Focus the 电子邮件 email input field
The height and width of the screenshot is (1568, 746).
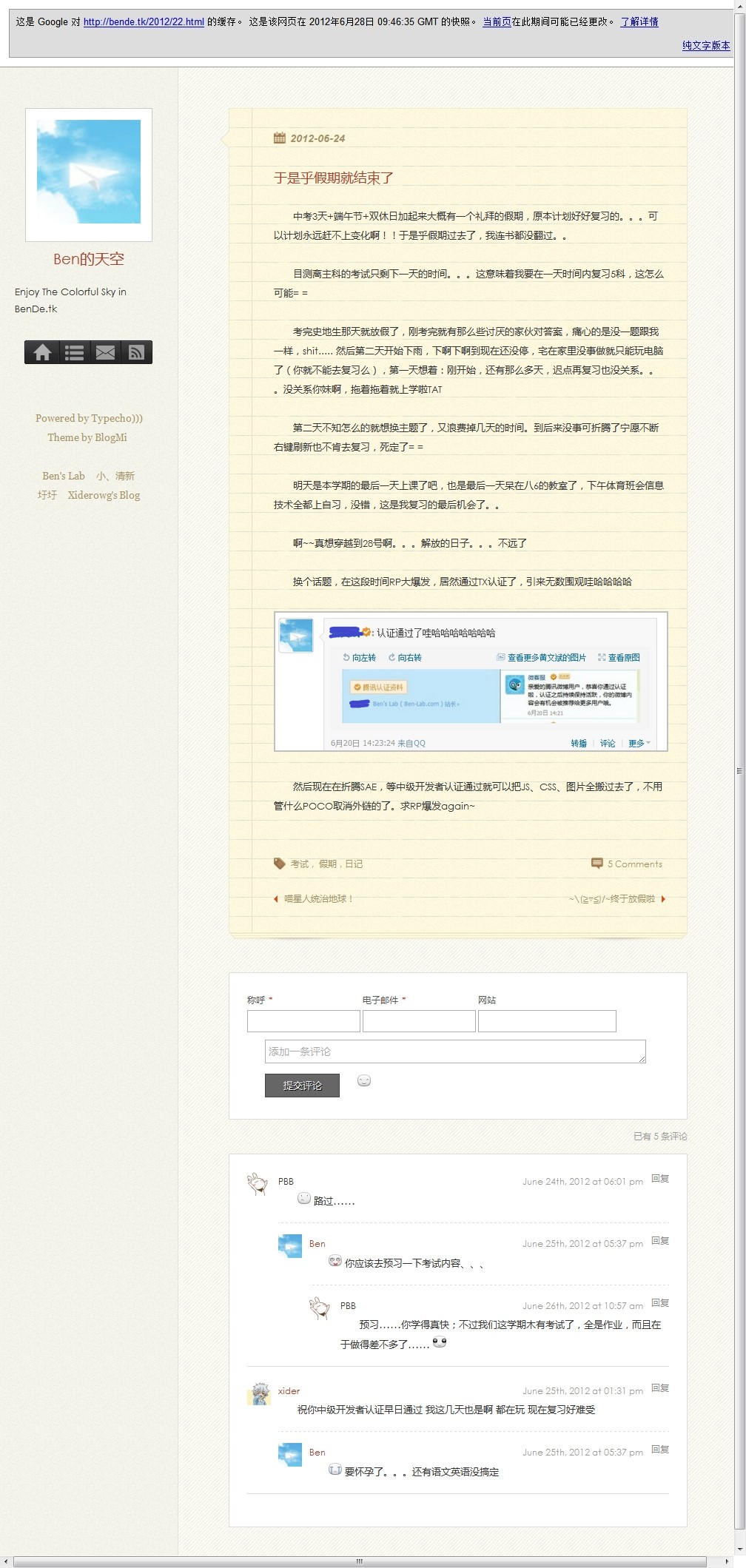coord(419,1021)
